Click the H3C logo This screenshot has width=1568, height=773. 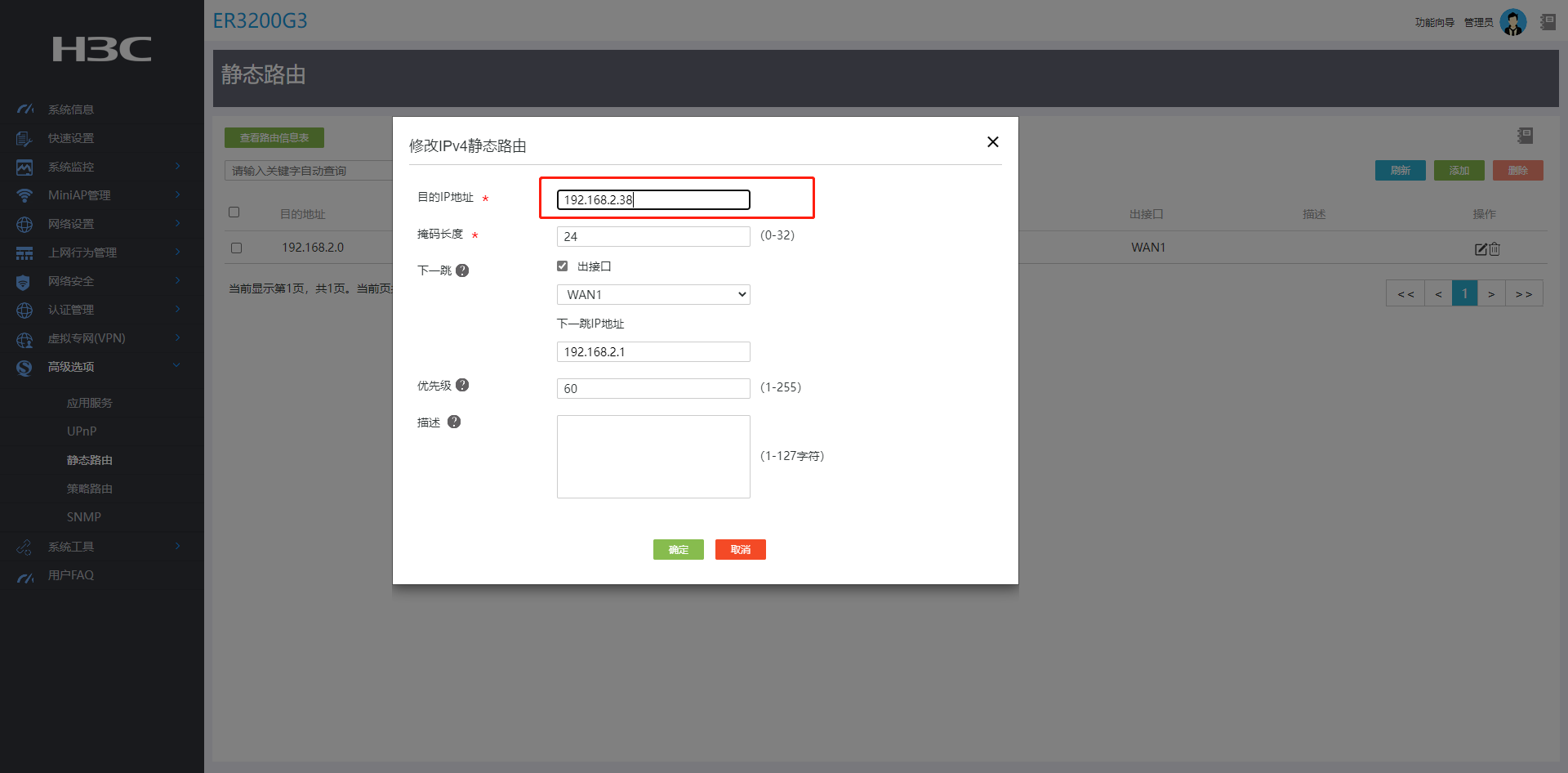tap(102, 49)
